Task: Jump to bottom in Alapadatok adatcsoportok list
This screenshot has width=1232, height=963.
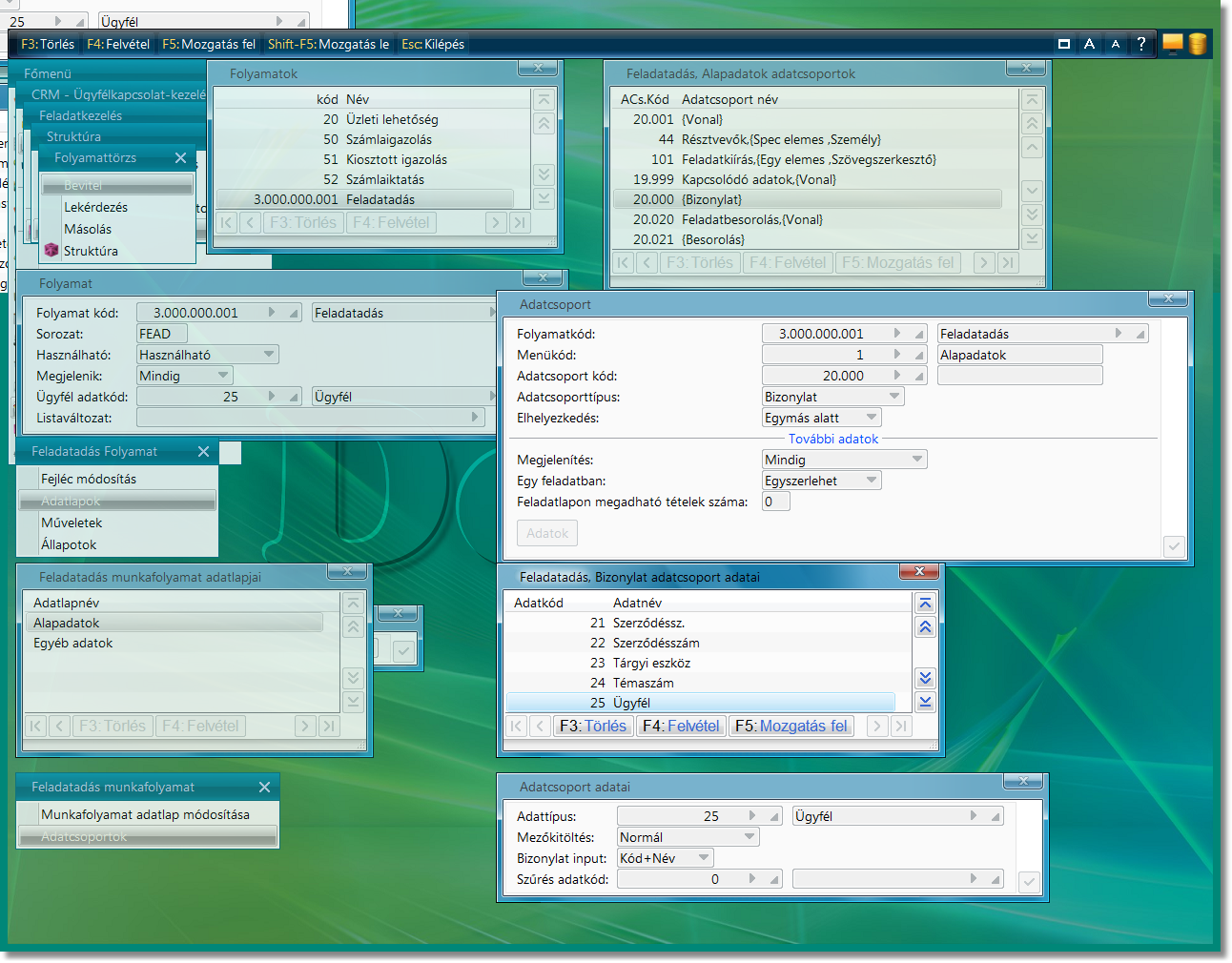Action: (1032, 238)
